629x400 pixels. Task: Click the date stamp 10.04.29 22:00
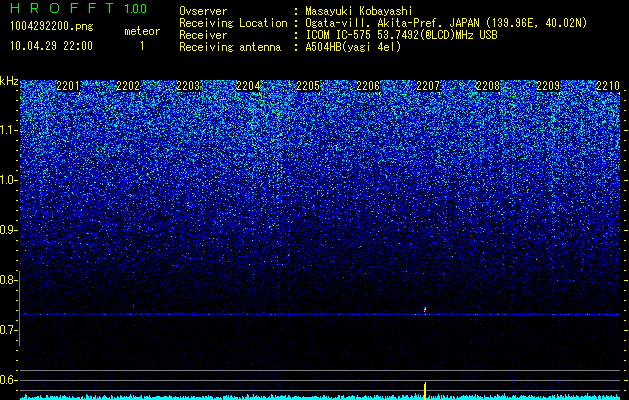(x=51, y=46)
